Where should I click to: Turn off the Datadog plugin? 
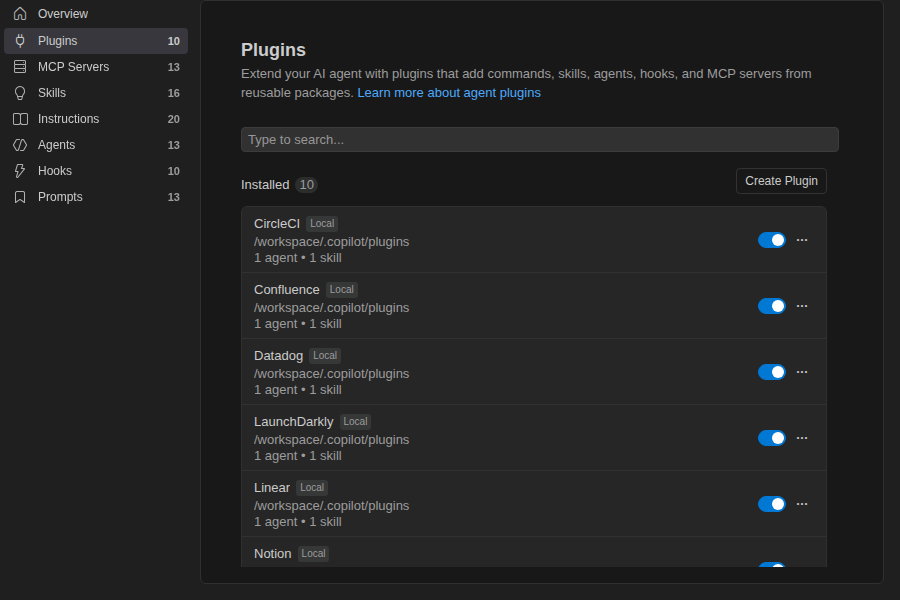[x=771, y=372]
